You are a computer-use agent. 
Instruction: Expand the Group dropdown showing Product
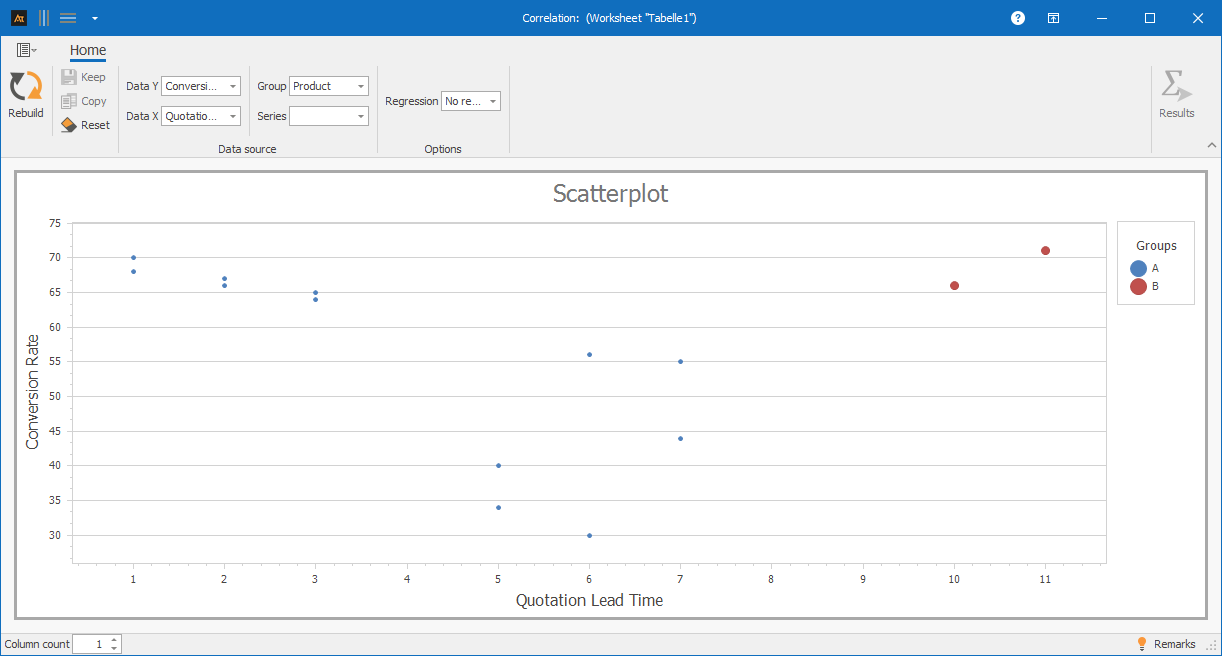(x=360, y=86)
